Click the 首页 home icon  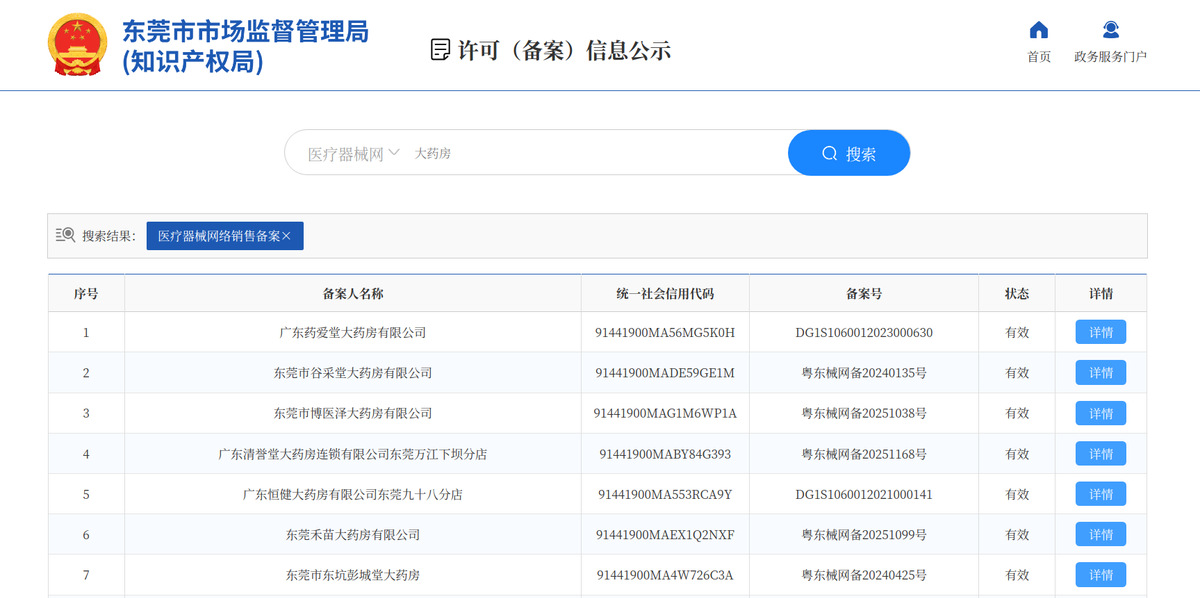[1039, 31]
